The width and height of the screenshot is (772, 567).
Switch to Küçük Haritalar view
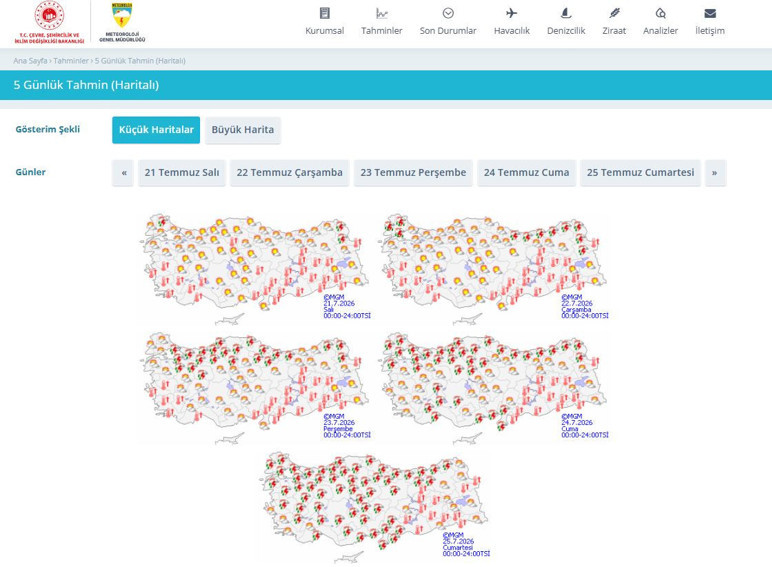click(x=156, y=130)
